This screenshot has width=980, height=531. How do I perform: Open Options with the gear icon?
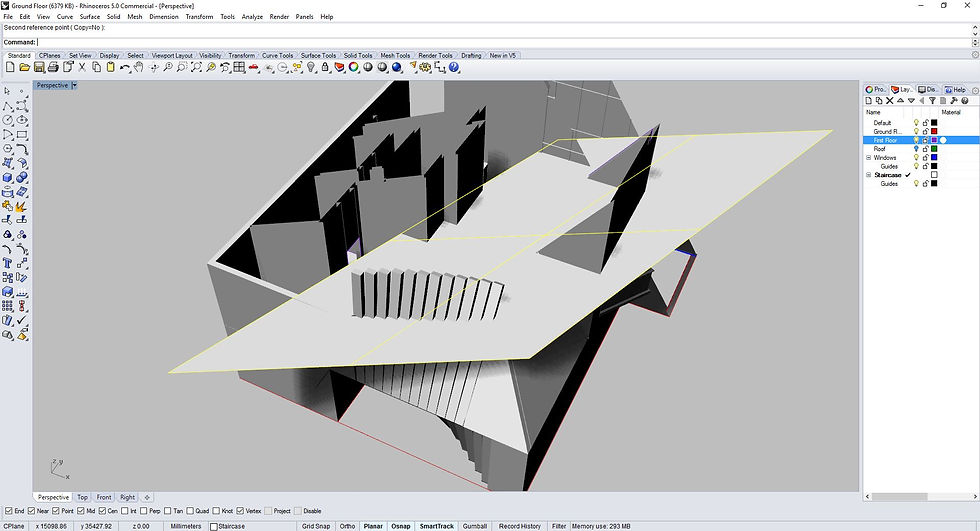[x=426, y=67]
